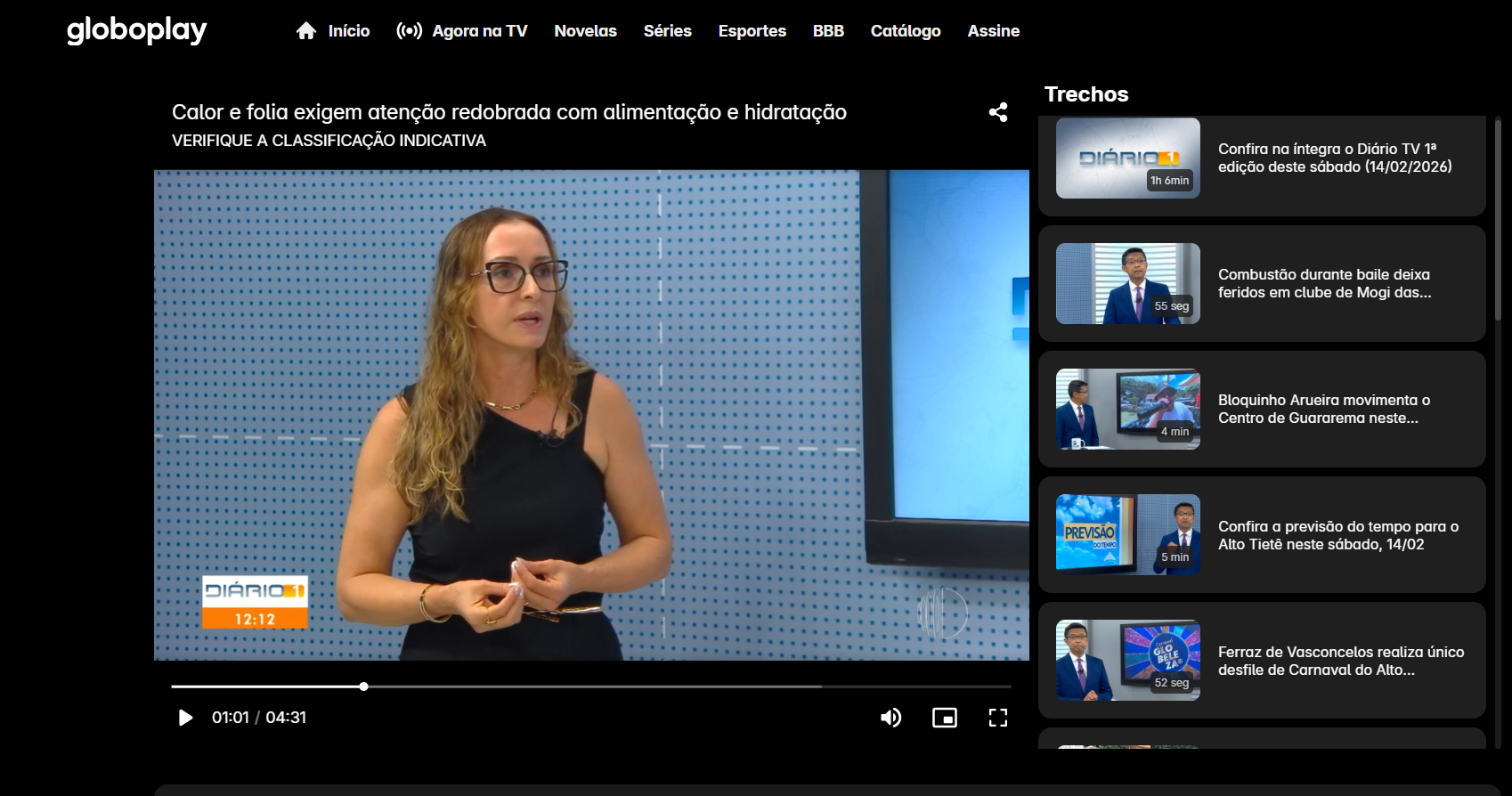Screen dimensions: 1512x796
Task: Enter fullscreen mode
Action: click(998, 718)
